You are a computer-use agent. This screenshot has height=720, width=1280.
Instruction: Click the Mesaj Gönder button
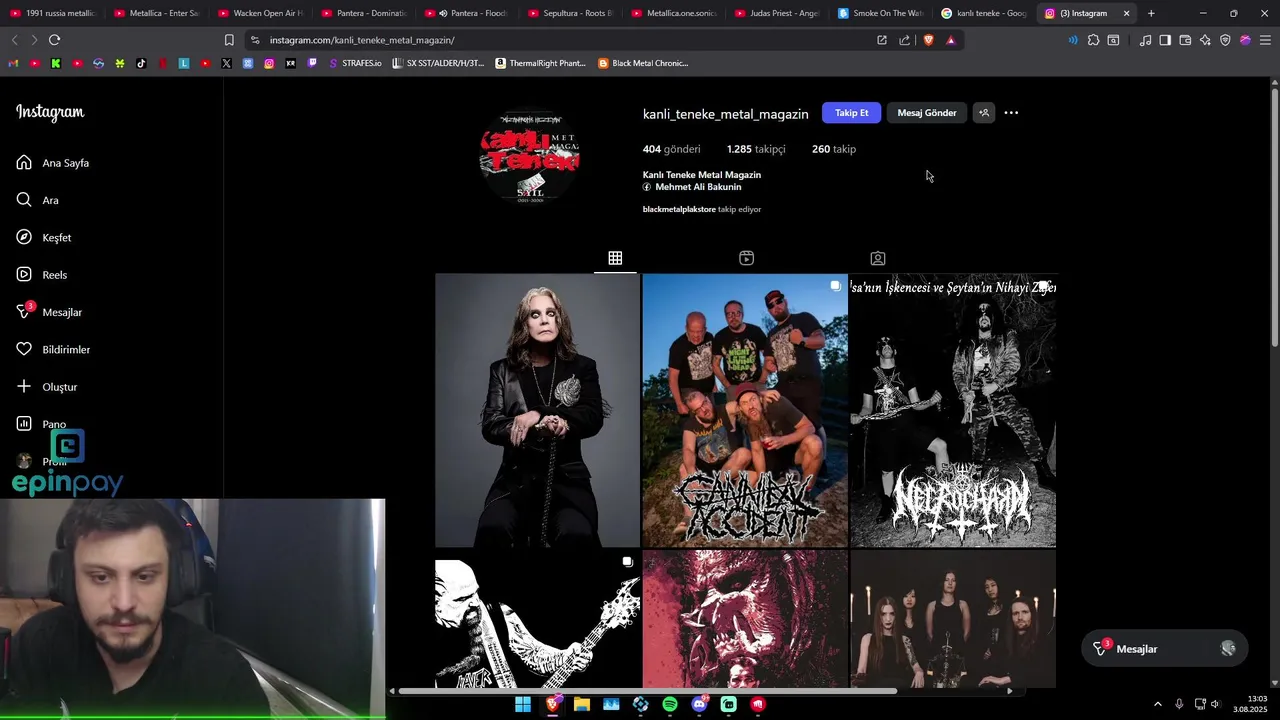pyautogui.click(x=927, y=113)
